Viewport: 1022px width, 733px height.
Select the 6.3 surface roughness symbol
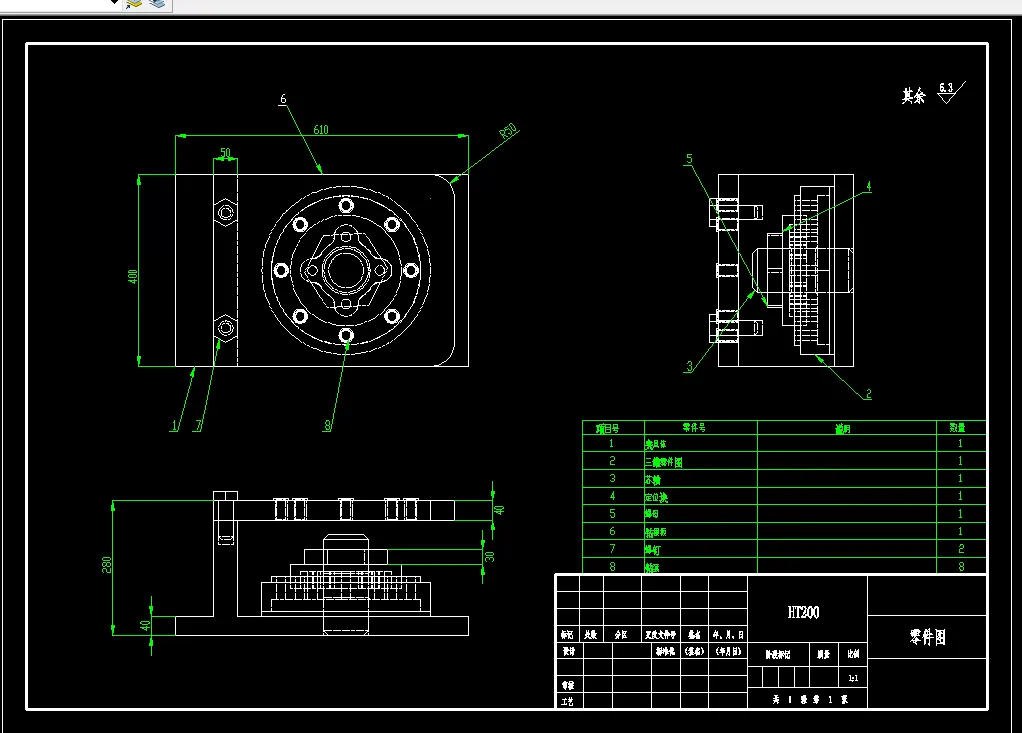(952, 92)
